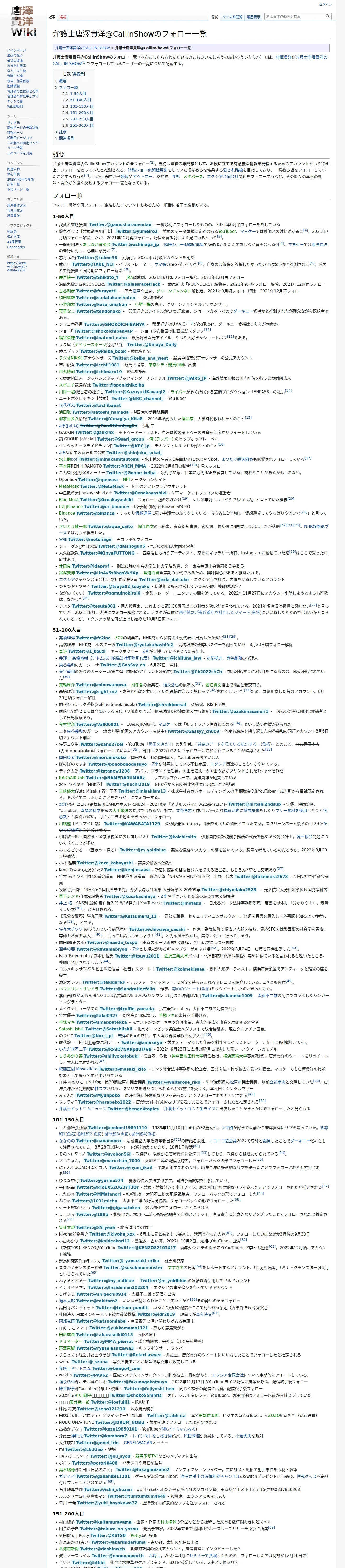Image resolution: width=345 pixels, height=1568 pixels.
Task: Open sidebar link AA便覧情
Action: (x=14, y=242)
